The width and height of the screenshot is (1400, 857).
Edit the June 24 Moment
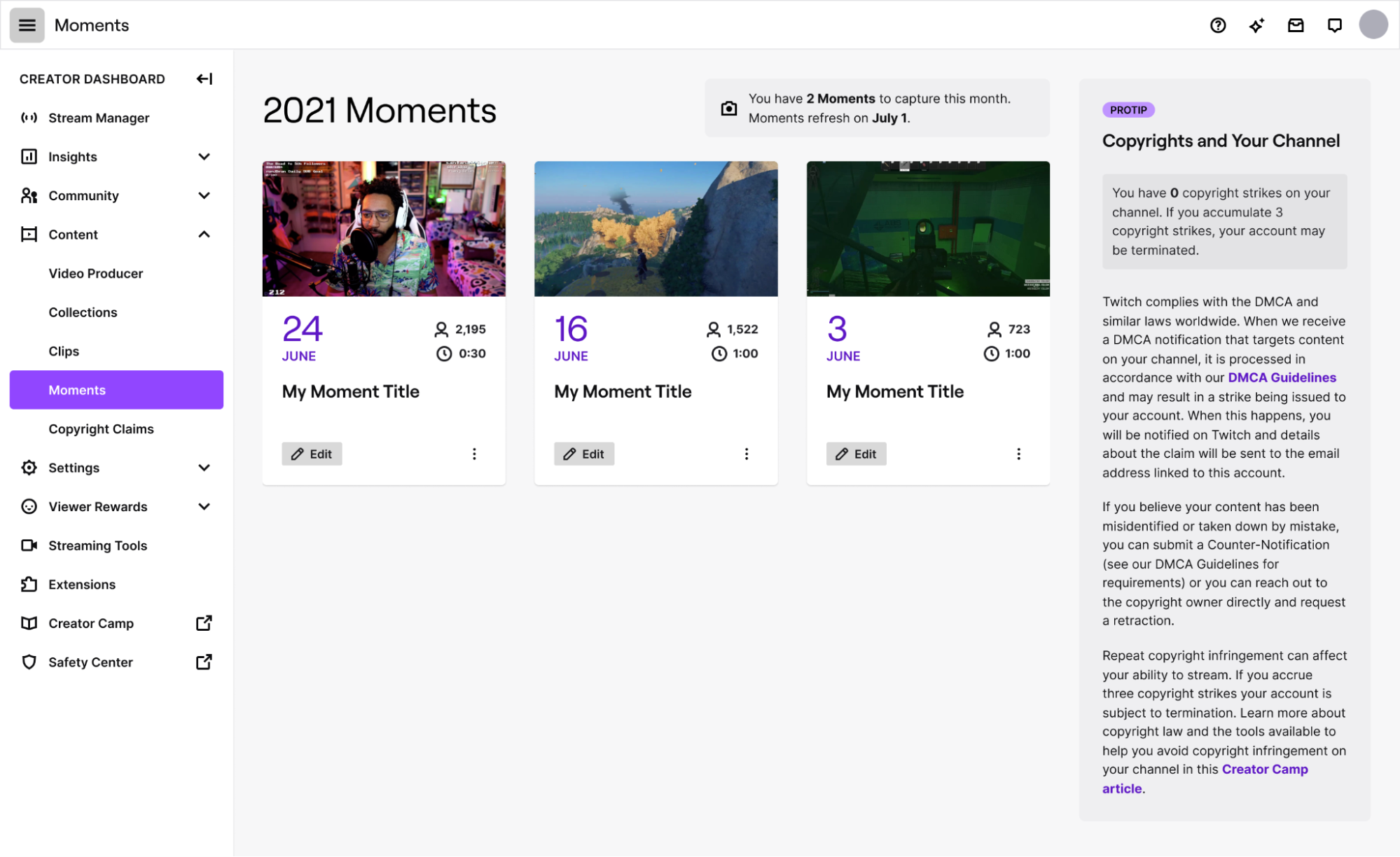[312, 454]
